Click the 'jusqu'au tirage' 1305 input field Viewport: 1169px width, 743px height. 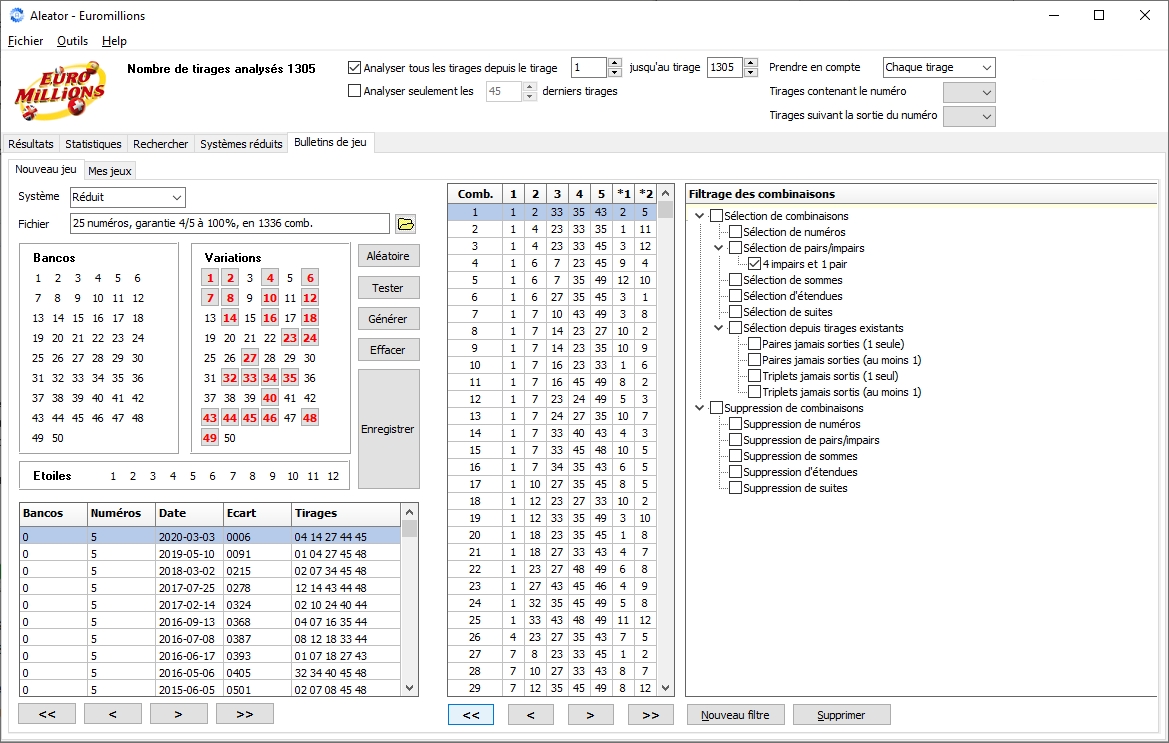point(725,68)
